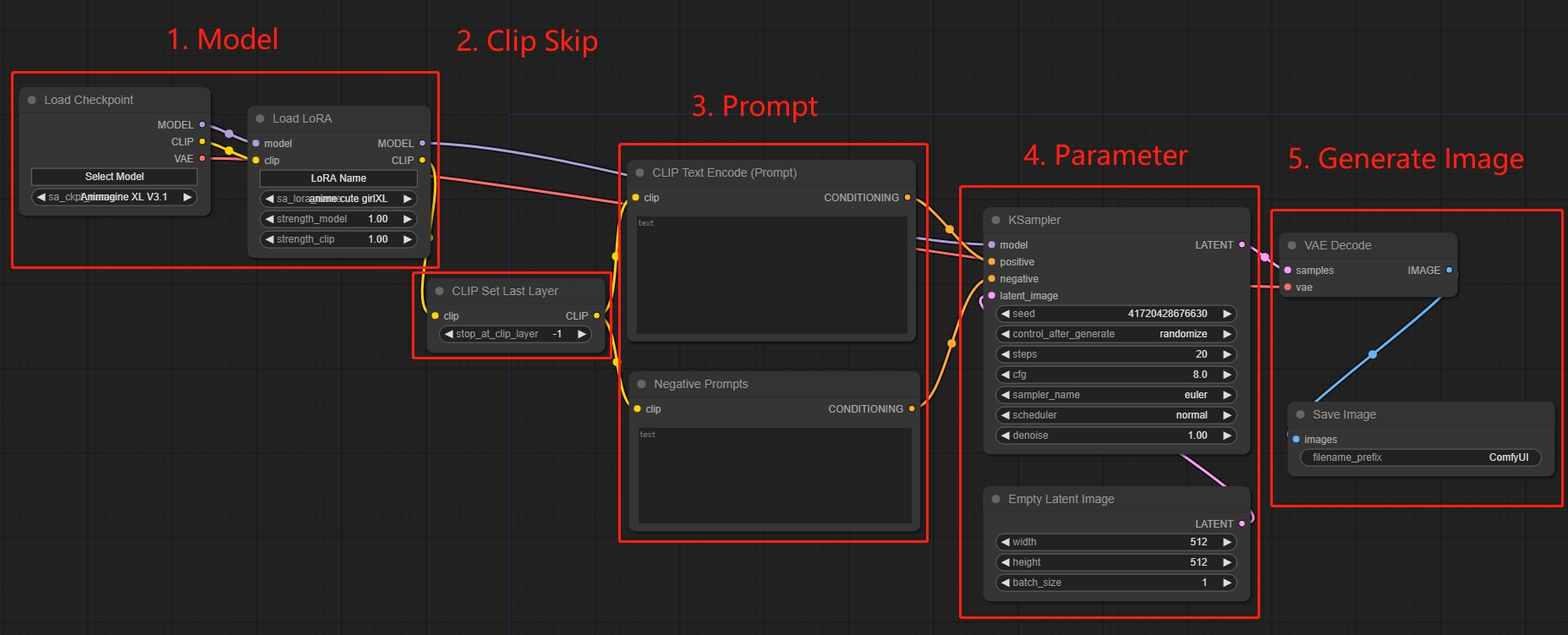Screen dimensions: 1568x635
Task: Open the sampler_name dropdown showing euler
Action: [1116, 395]
